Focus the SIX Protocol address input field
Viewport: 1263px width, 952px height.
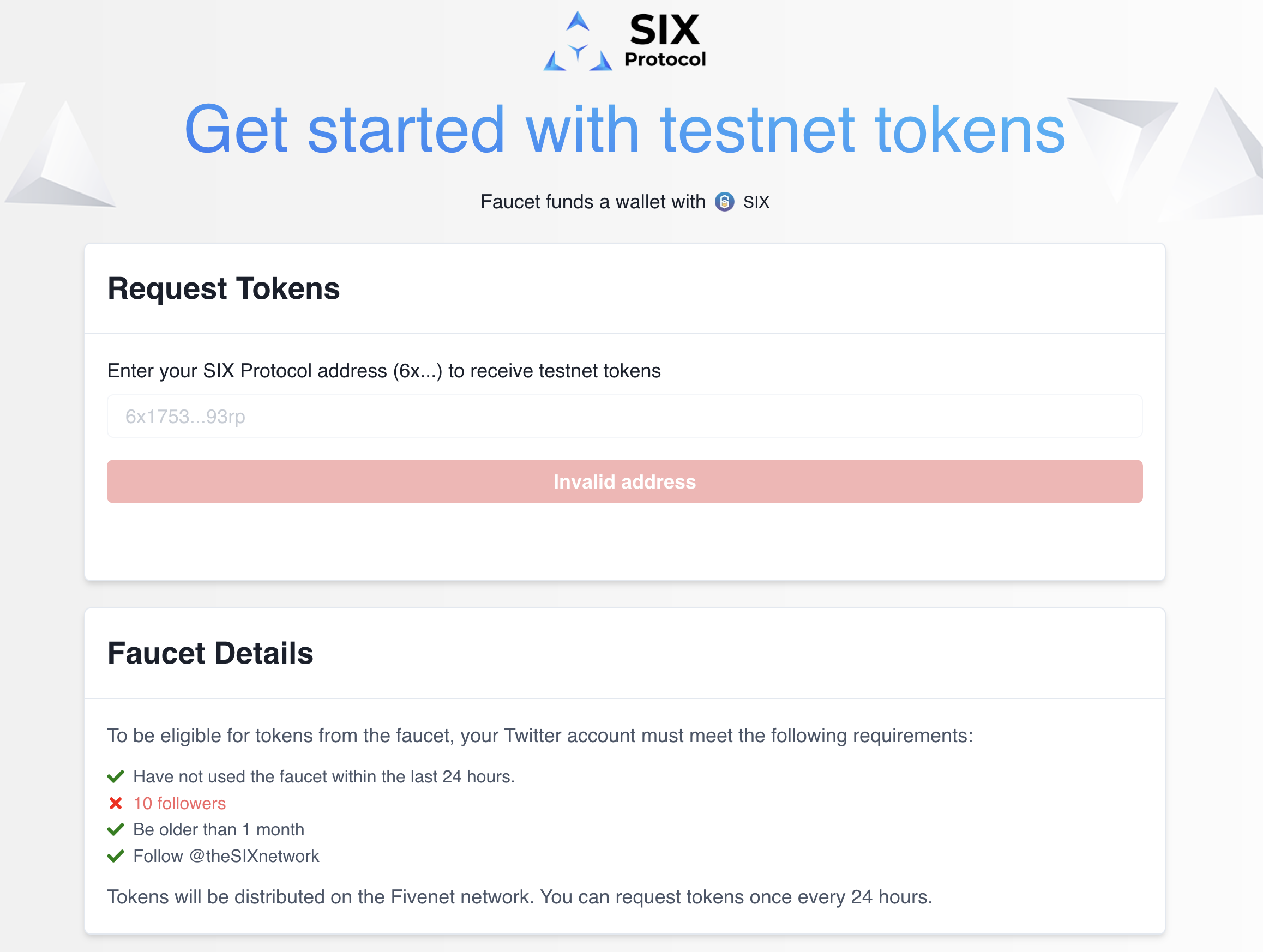click(624, 417)
